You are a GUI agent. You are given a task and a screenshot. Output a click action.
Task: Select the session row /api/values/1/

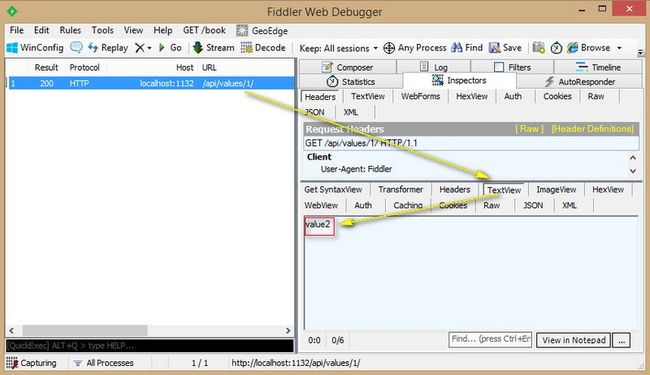point(151,83)
